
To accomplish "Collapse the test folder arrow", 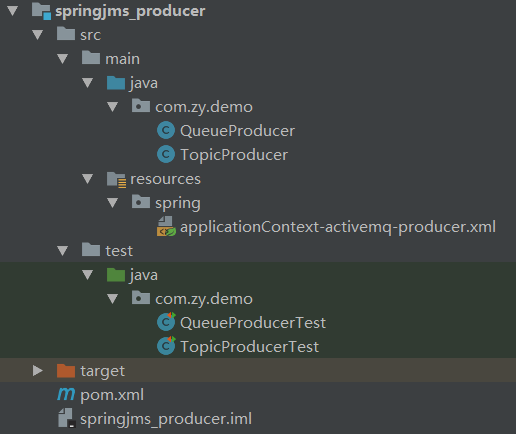I will (63, 251).
